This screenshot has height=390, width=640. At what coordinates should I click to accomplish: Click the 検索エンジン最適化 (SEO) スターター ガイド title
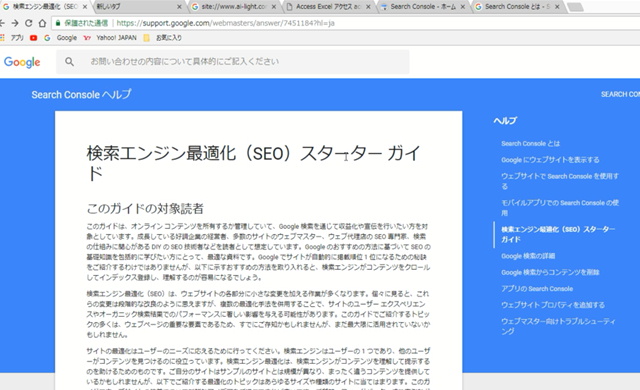(x=253, y=163)
